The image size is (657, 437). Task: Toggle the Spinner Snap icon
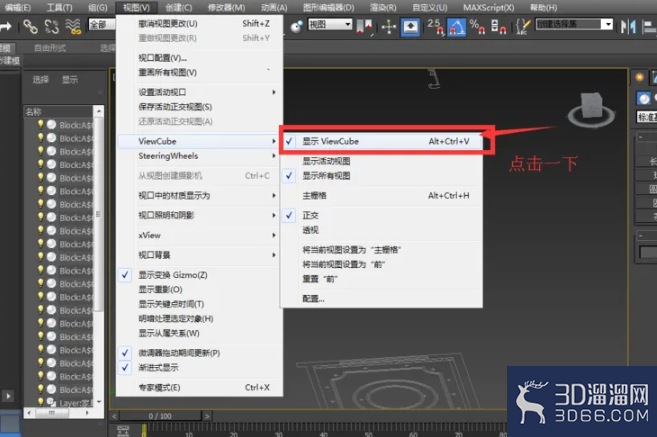498,27
